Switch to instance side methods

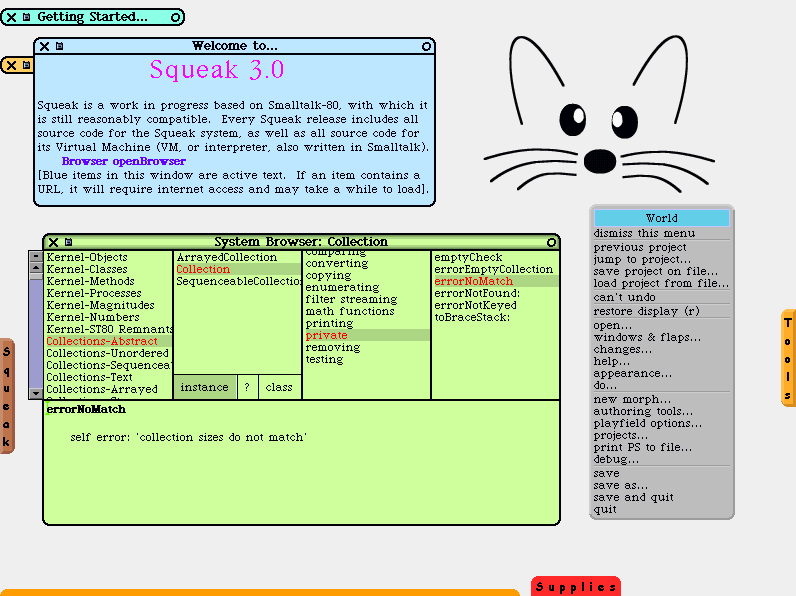[205, 387]
